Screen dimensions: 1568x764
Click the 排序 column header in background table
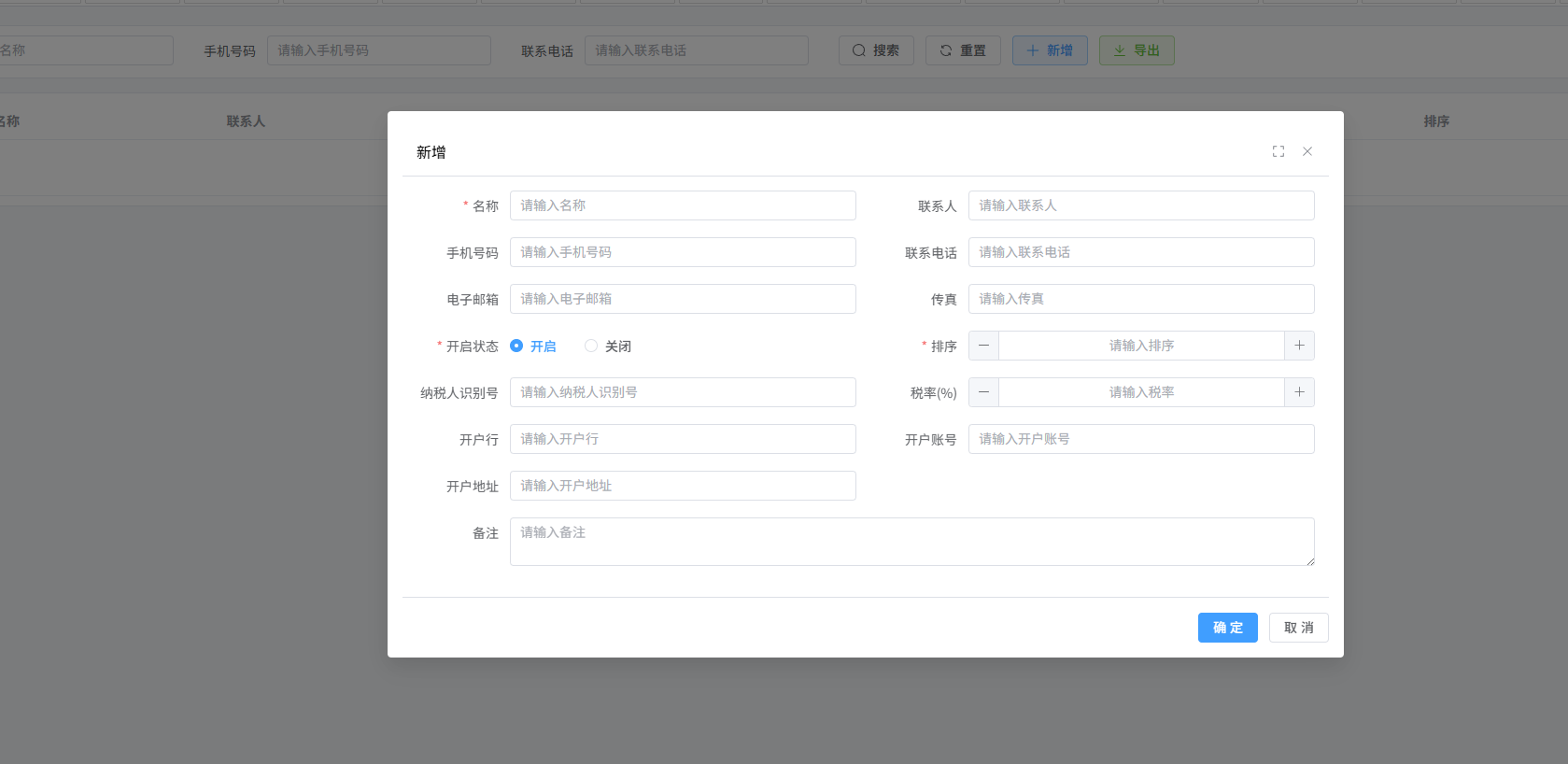(1436, 121)
